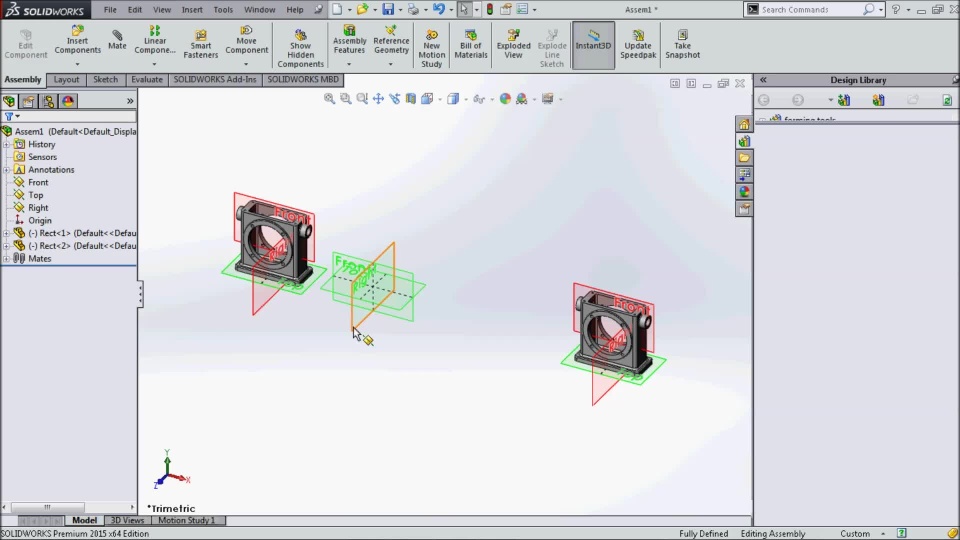
Task: Click the Zoom to Fit icon
Action: (x=329, y=99)
